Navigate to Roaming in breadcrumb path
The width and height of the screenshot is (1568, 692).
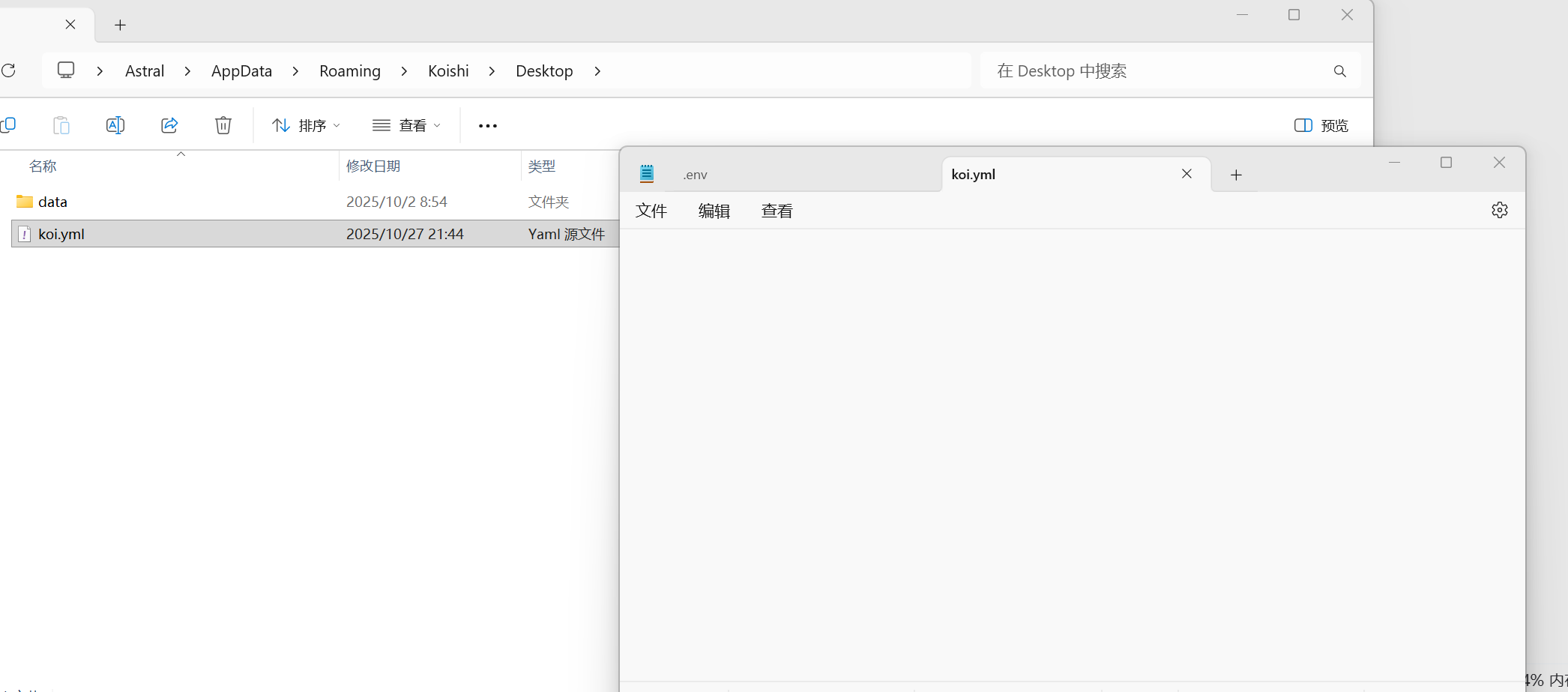tap(349, 71)
